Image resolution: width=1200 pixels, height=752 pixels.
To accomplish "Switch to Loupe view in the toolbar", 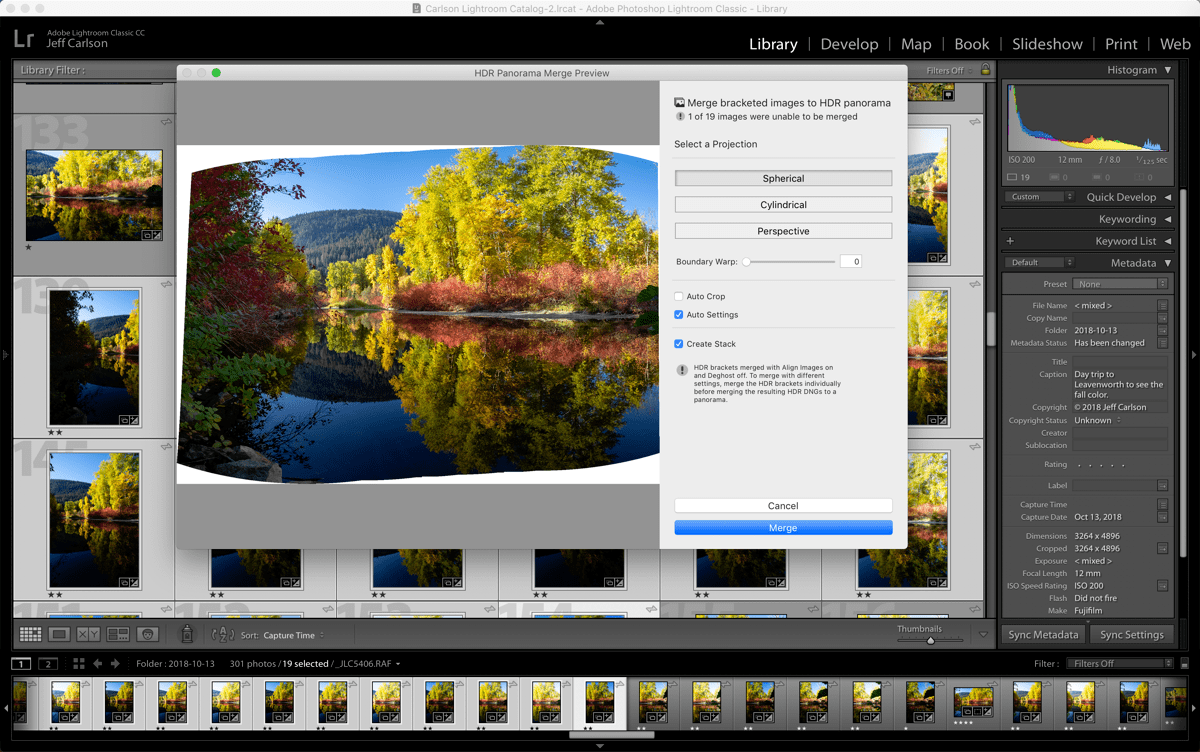I will click(x=59, y=634).
